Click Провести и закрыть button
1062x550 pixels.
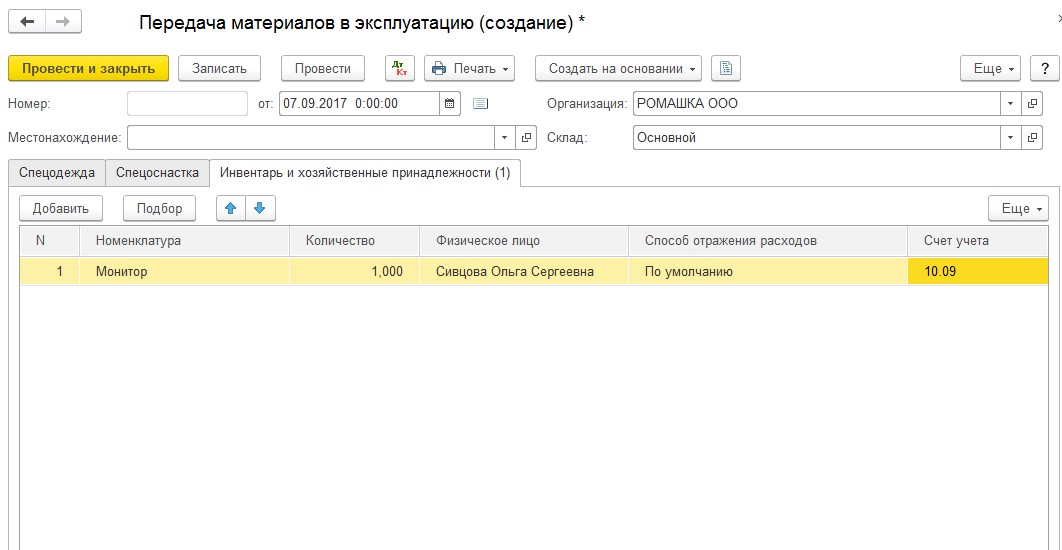click(88, 68)
